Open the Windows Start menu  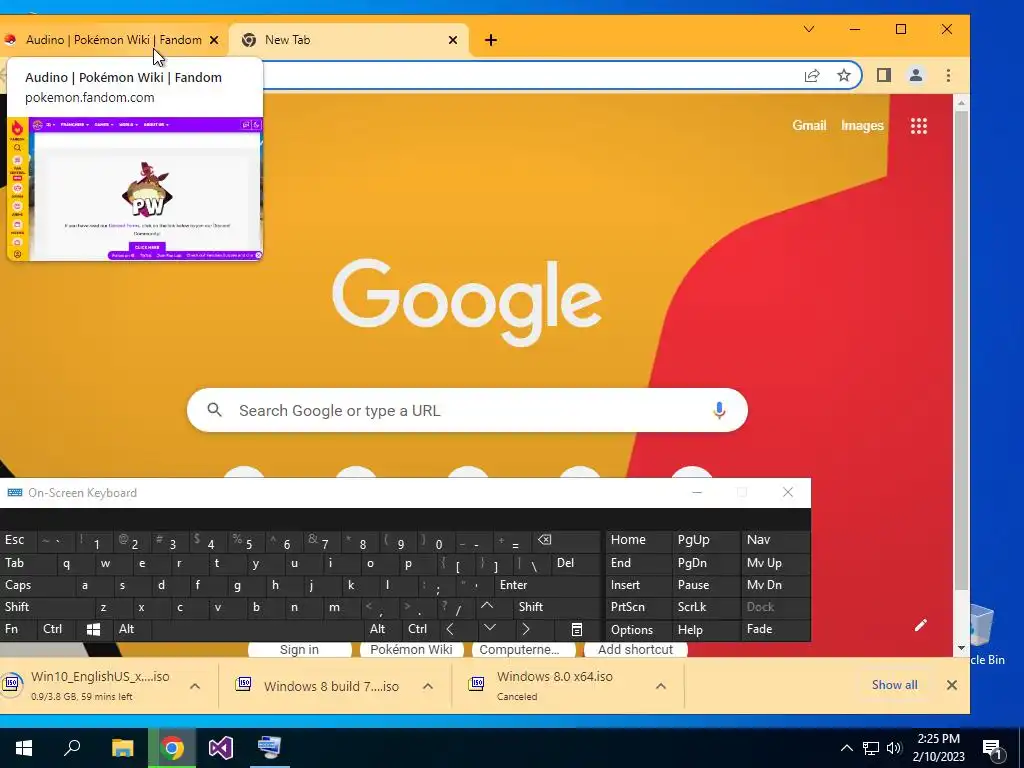coord(24,748)
